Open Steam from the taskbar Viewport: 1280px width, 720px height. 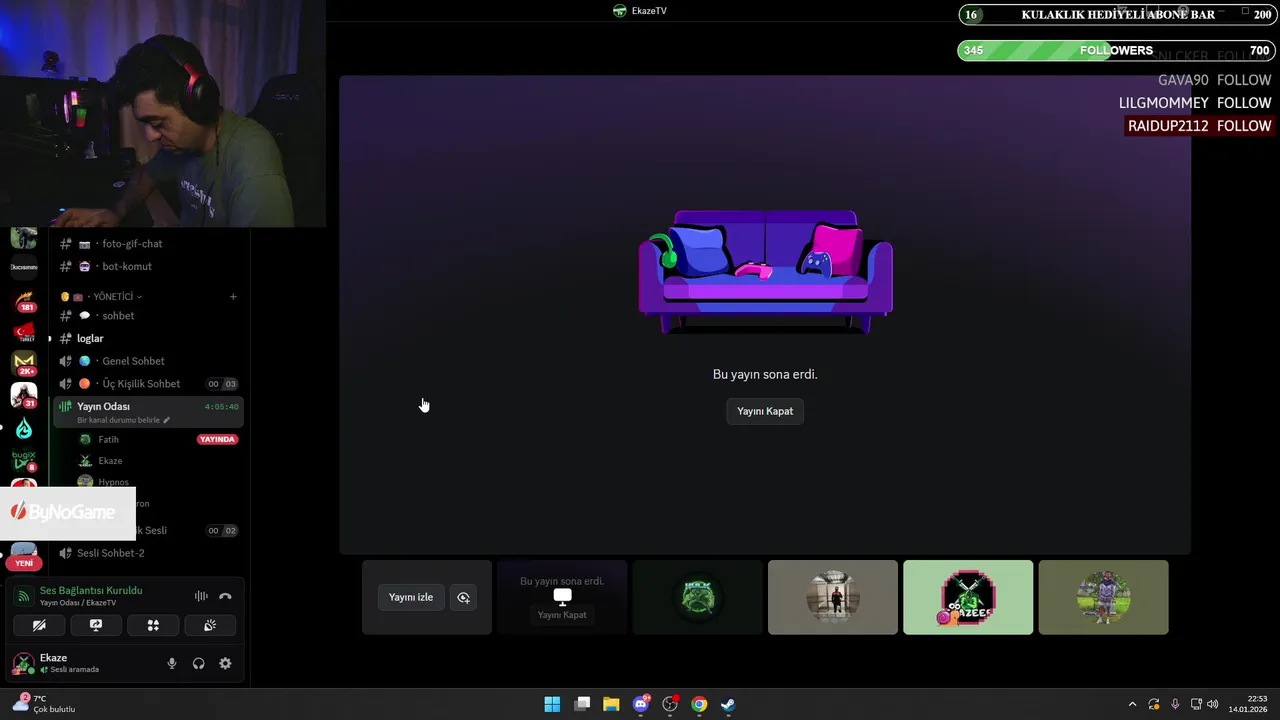click(x=728, y=704)
